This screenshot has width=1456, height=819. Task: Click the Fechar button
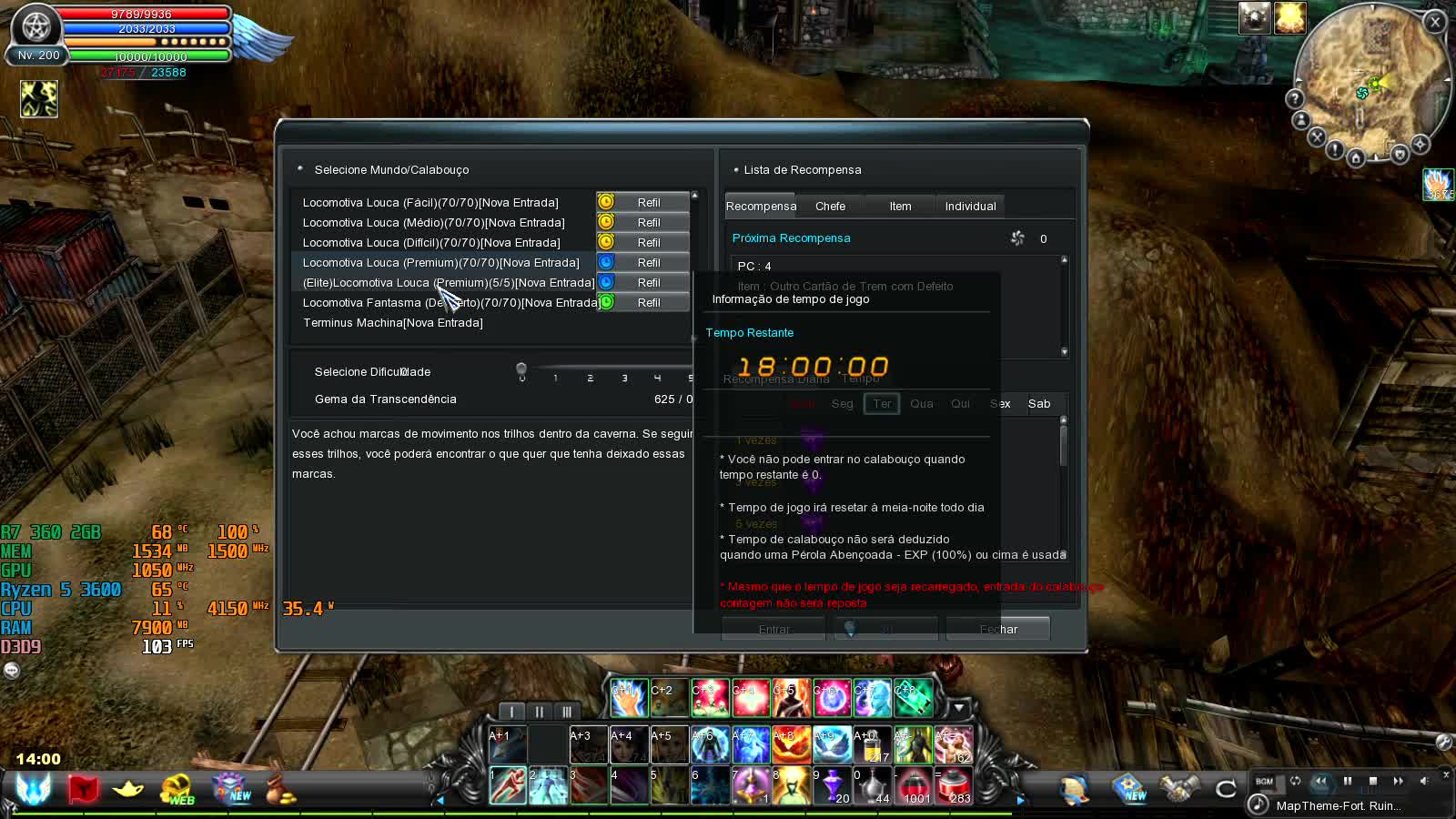pos(998,629)
